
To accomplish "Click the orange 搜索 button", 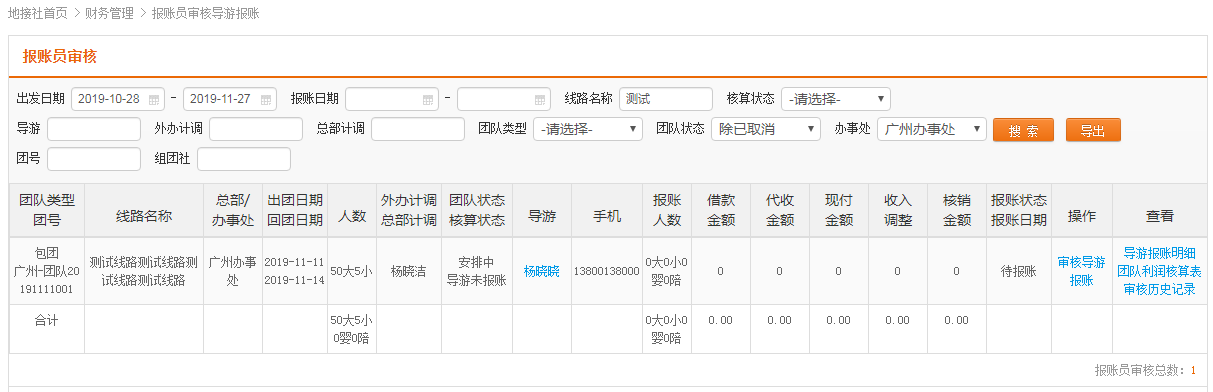I will pyautogui.click(x=1023, y=130).
